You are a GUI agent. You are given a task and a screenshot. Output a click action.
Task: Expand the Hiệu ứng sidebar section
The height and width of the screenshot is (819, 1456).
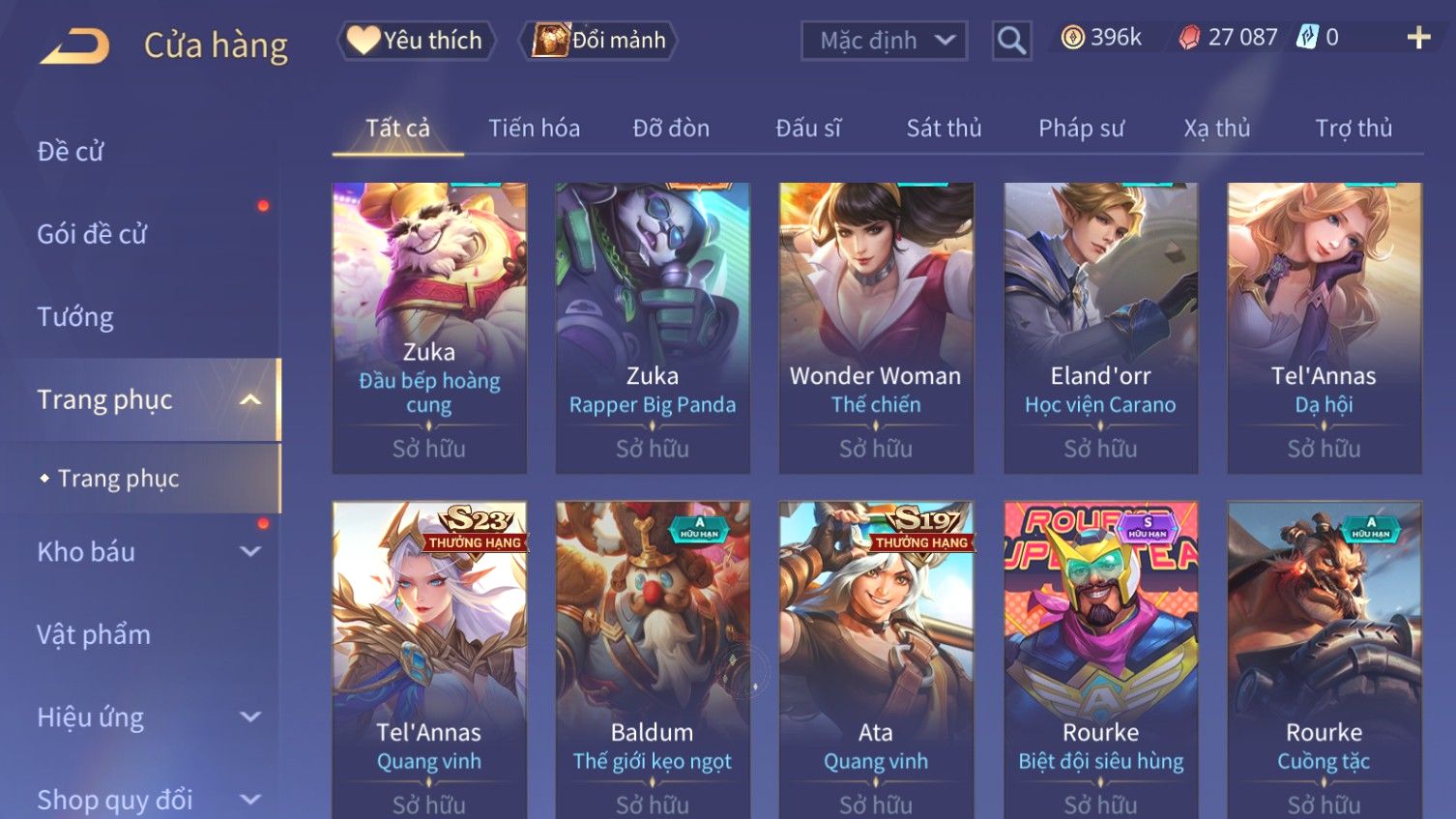pos(250,717)
